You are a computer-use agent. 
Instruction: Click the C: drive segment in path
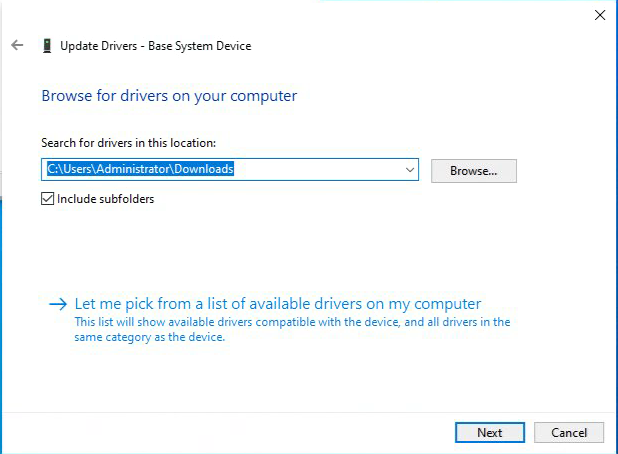click(x=51, y=169)
